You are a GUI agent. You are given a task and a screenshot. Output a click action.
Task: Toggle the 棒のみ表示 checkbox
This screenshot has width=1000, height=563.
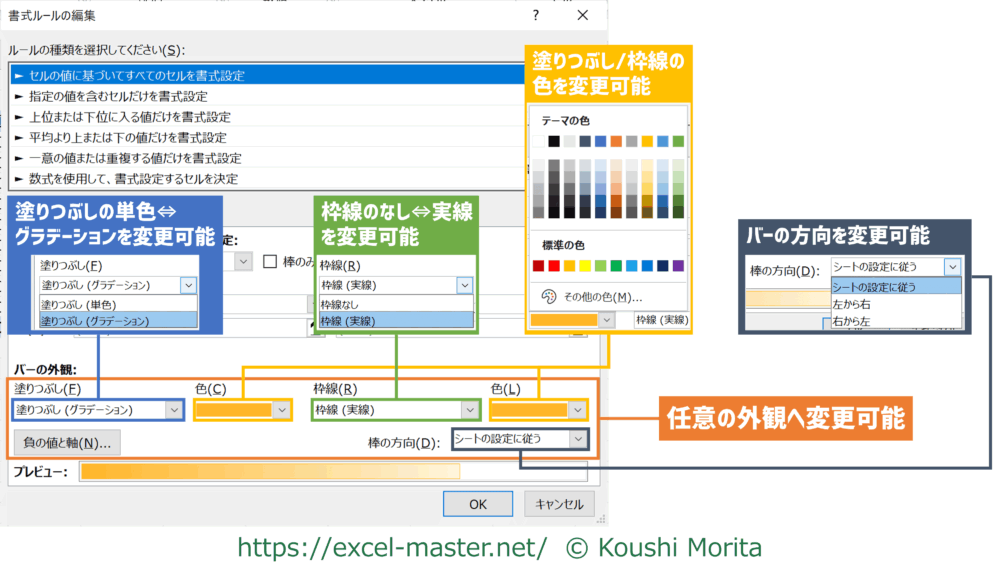tap(270, 261)
